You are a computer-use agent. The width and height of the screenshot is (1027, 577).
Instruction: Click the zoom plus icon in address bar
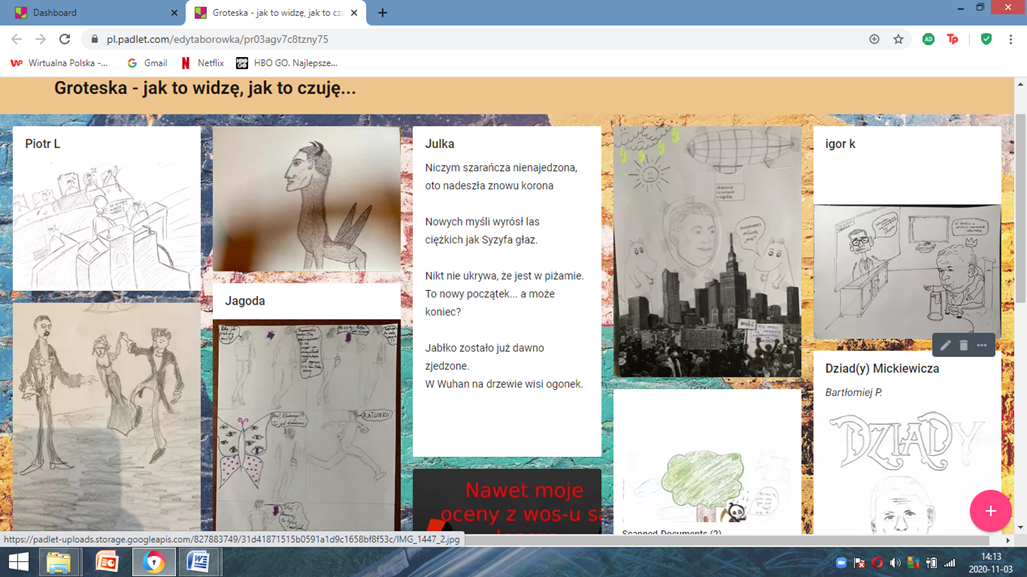pos(874,39)
